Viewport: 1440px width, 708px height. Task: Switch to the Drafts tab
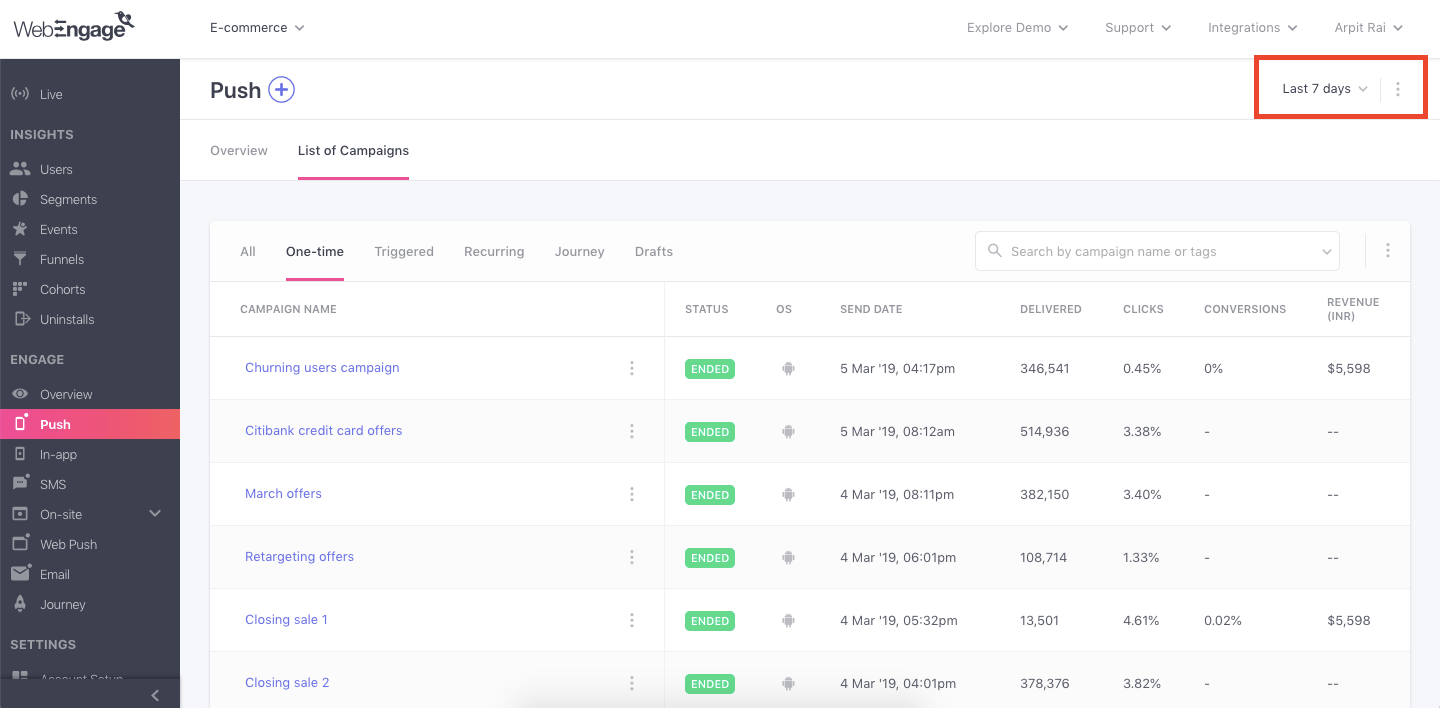(654, 252)
